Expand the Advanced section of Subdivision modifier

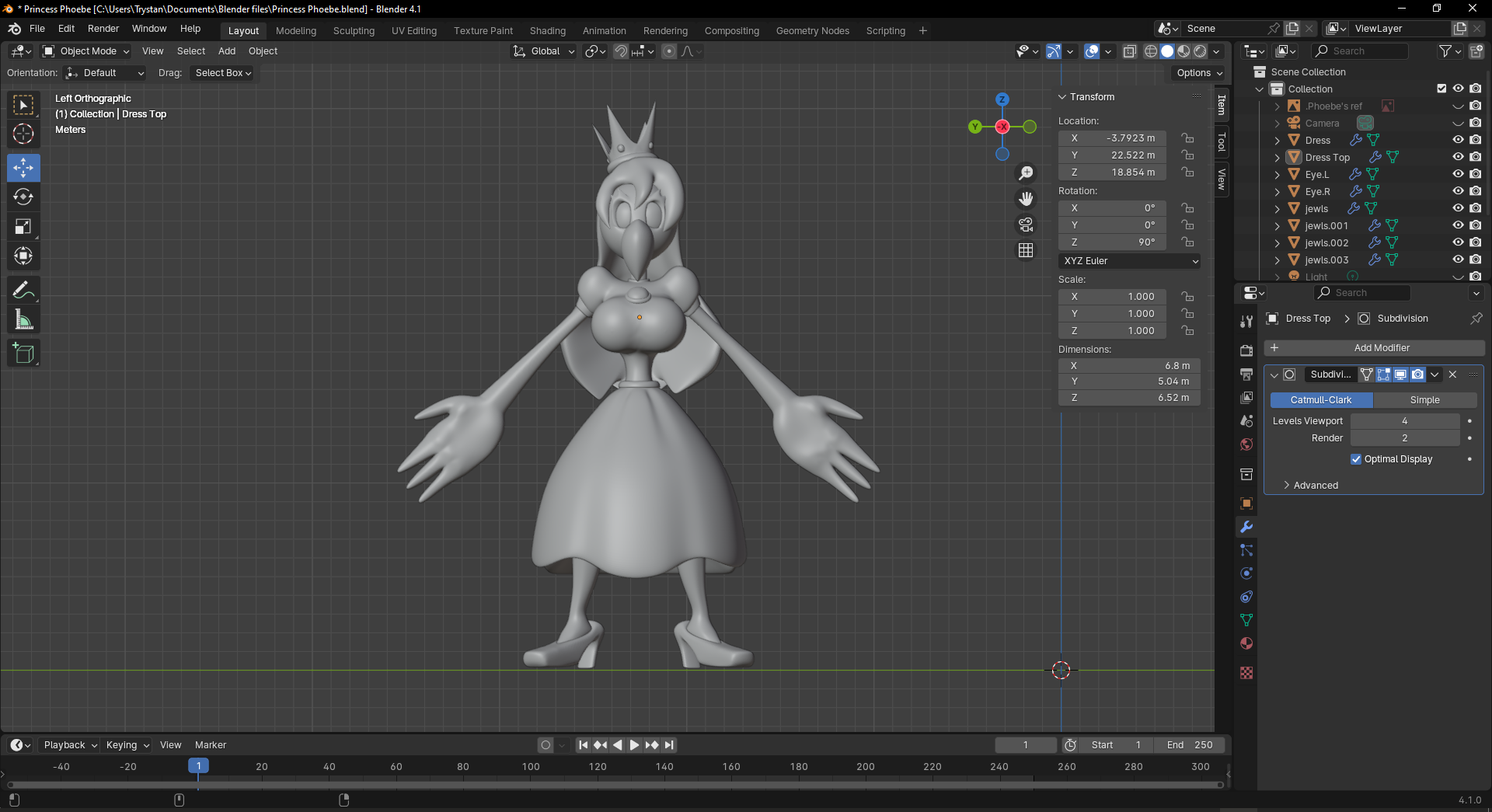pos(1315,486)
